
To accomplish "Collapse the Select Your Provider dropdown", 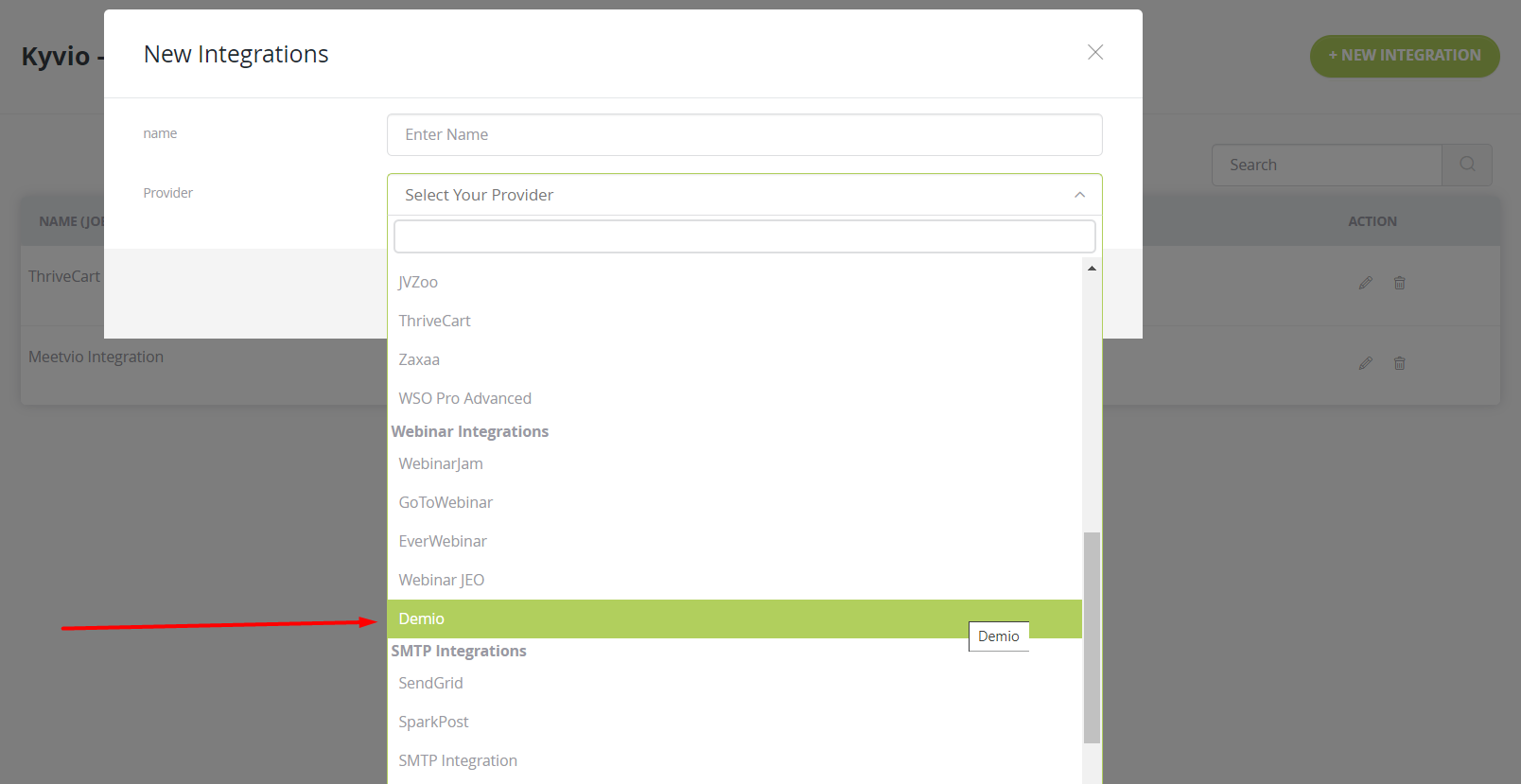I will [x=744, y=195].
